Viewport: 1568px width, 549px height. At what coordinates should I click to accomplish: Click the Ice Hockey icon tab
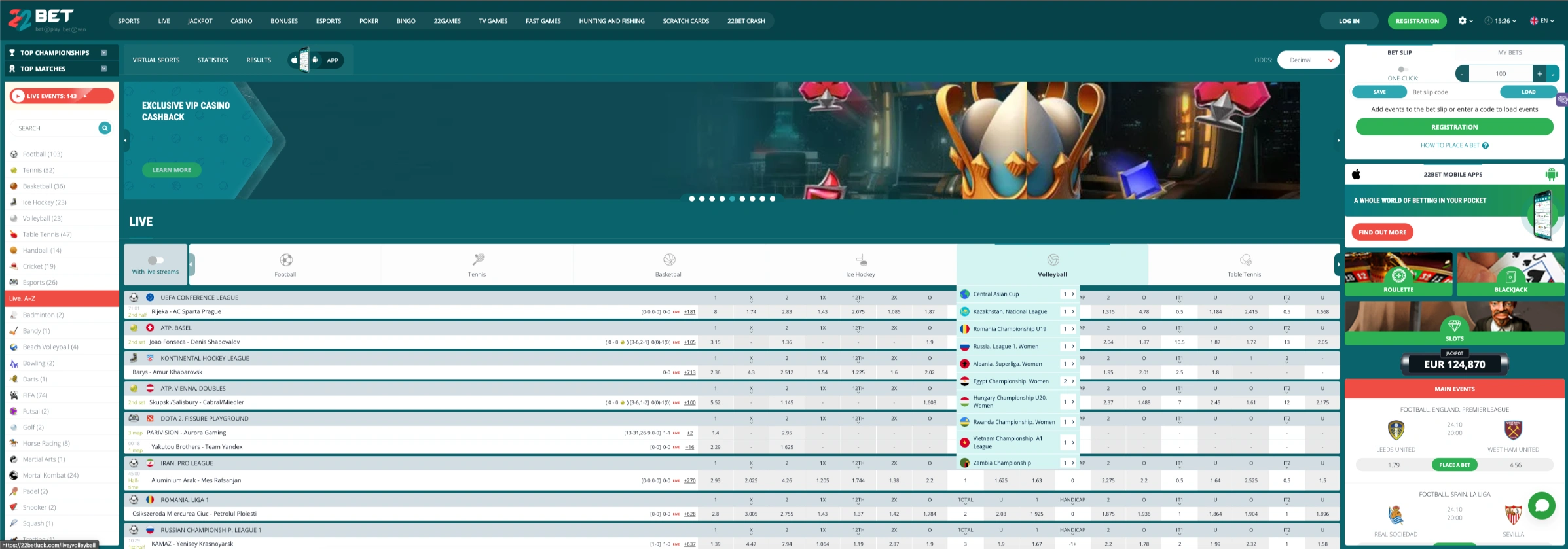click(861, 260)
